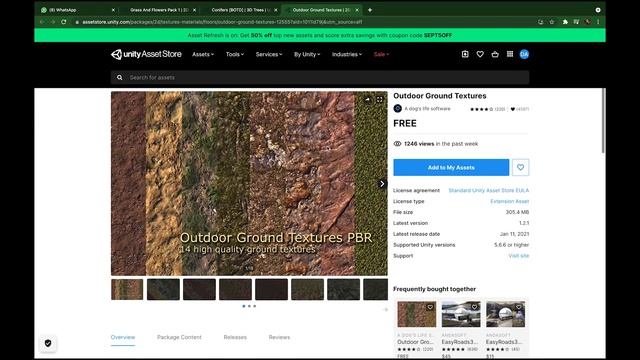This screenshot has height=360, width=640.
Task: Click the page vertical scrollbar
Action: click(x=603, y=122)
